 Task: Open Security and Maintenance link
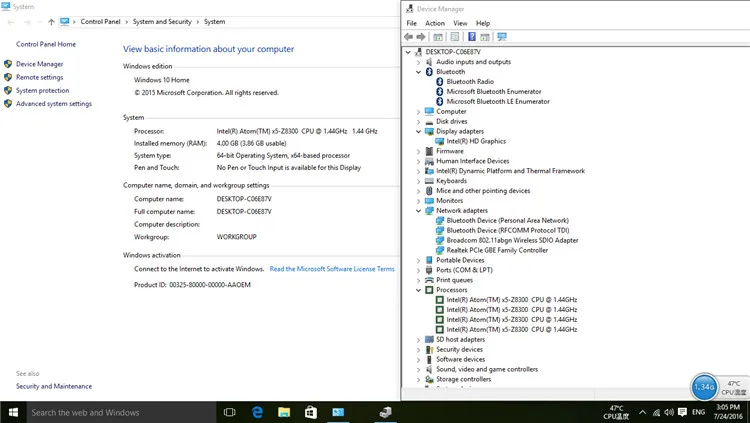tap(54, 386)
